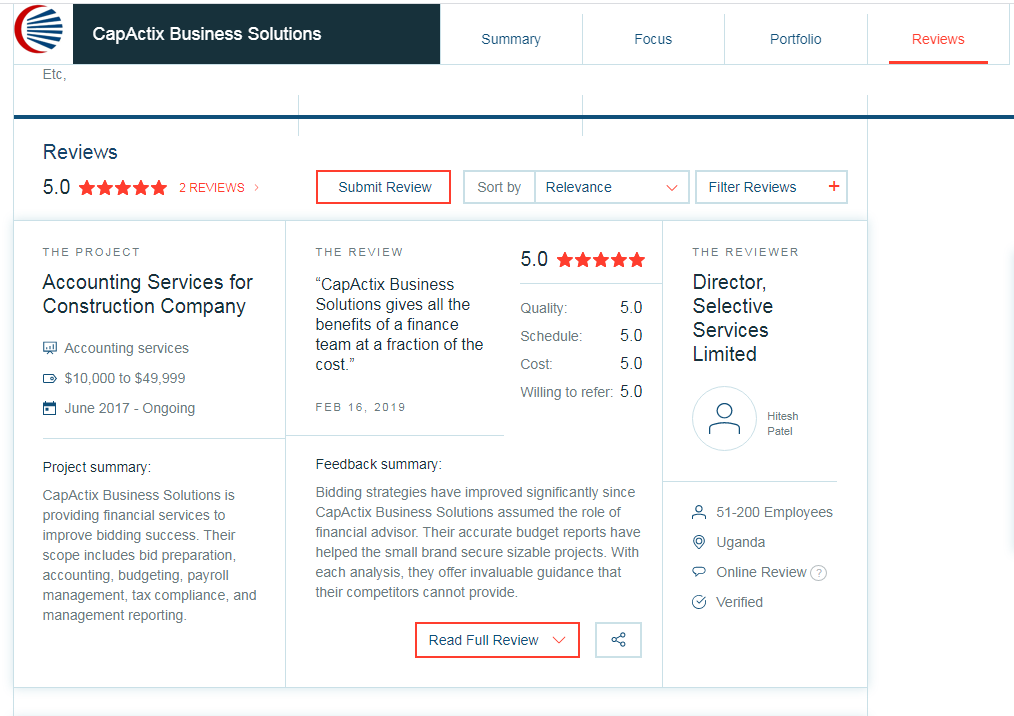This screenshot has height=716, width=1014.
Task: Click the Verified checkmark icon
Action: [699, 602]
